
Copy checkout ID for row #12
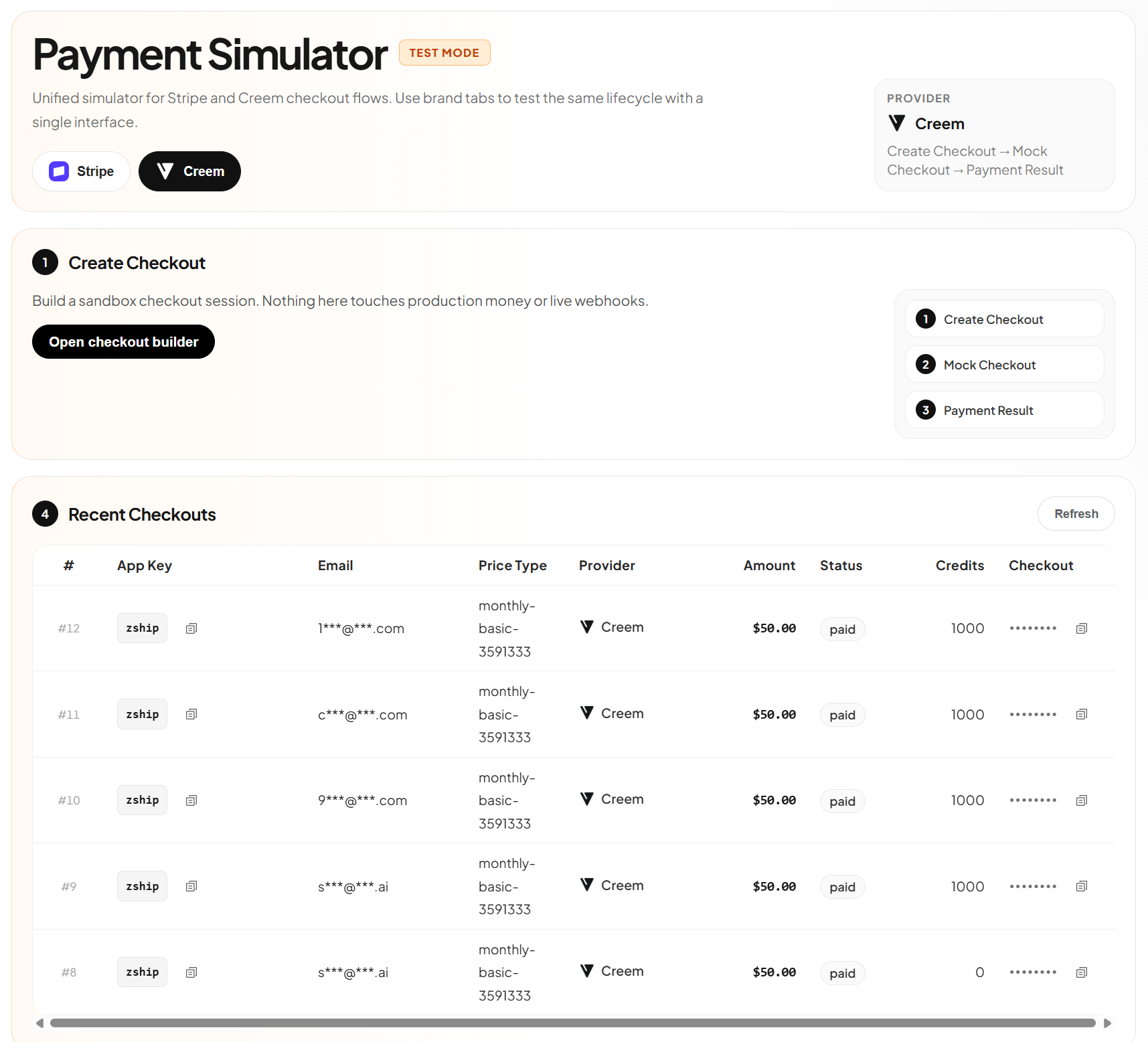1082,628
